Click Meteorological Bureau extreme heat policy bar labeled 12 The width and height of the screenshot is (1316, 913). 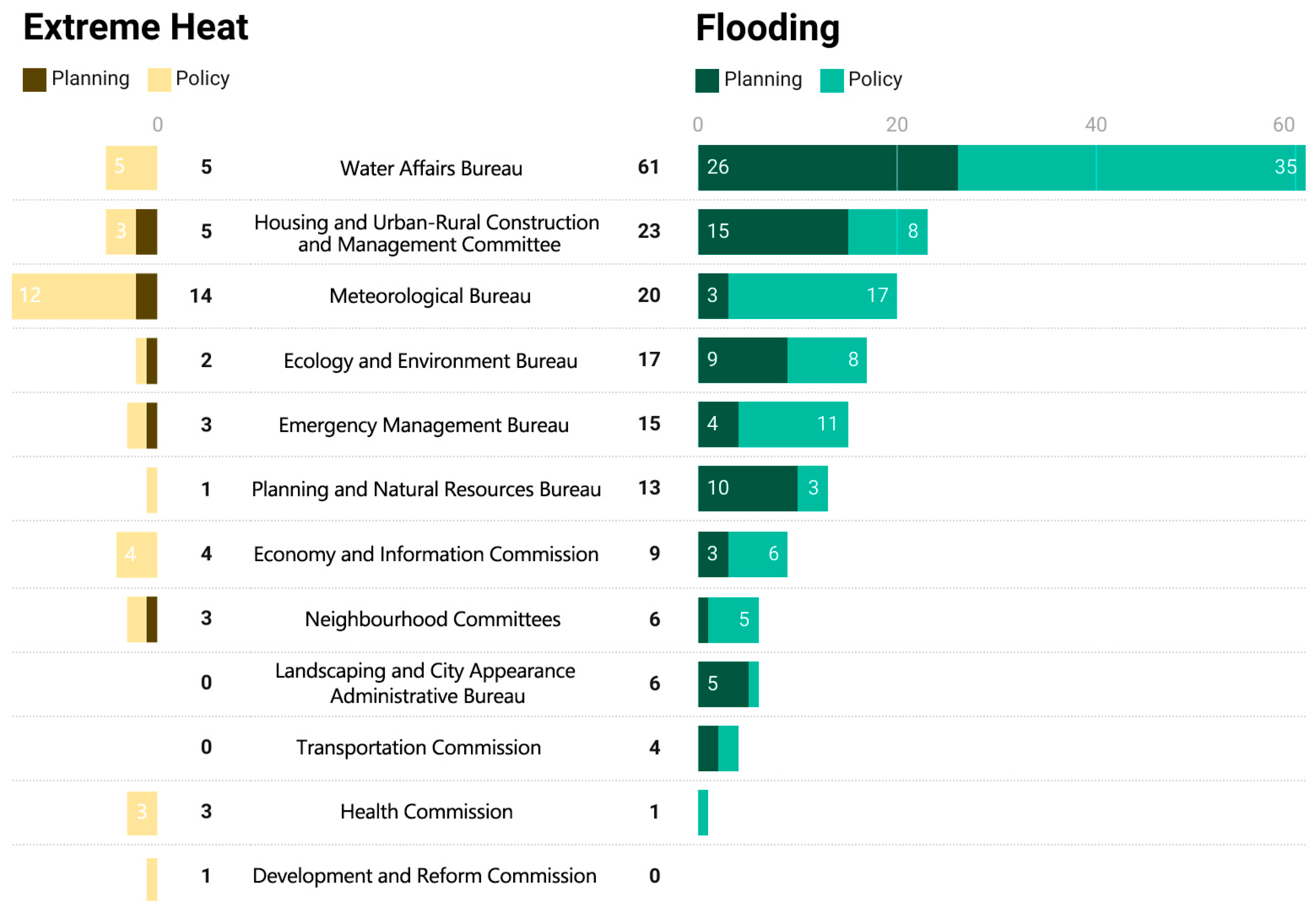(x=74, y=296)
